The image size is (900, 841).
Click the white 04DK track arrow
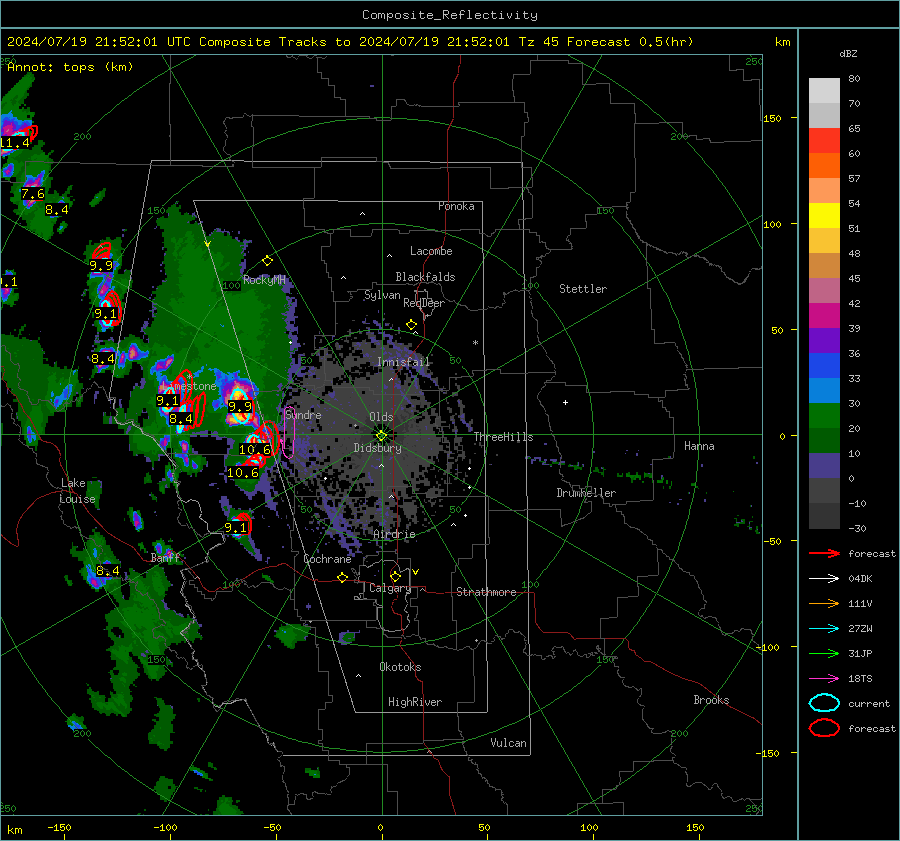(x=824, y=579)
